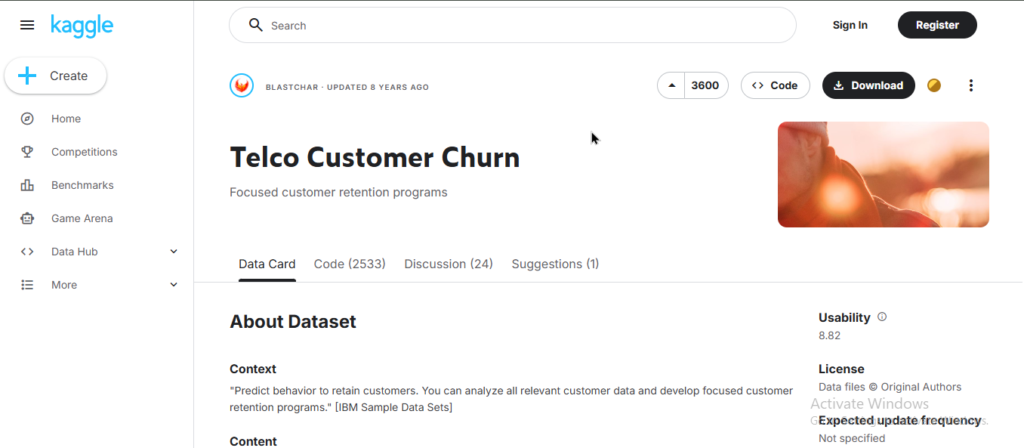Click the Kaggle logo
The height and width of the screenshot is (448, 1024).
83,24
